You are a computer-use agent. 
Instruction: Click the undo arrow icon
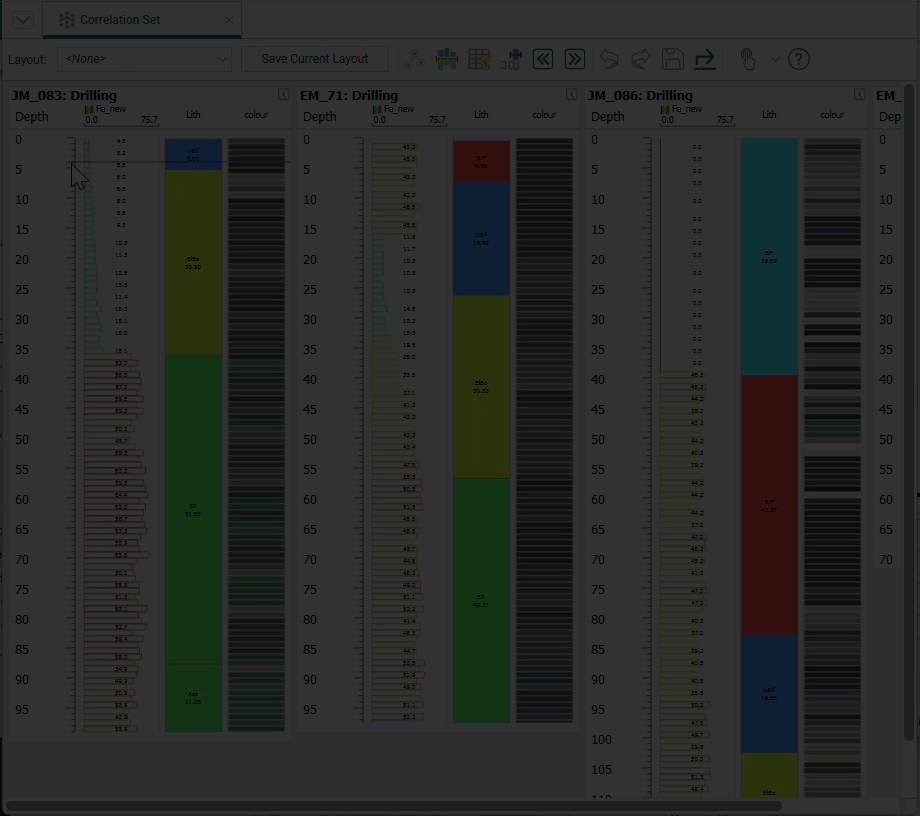[609, 59]
